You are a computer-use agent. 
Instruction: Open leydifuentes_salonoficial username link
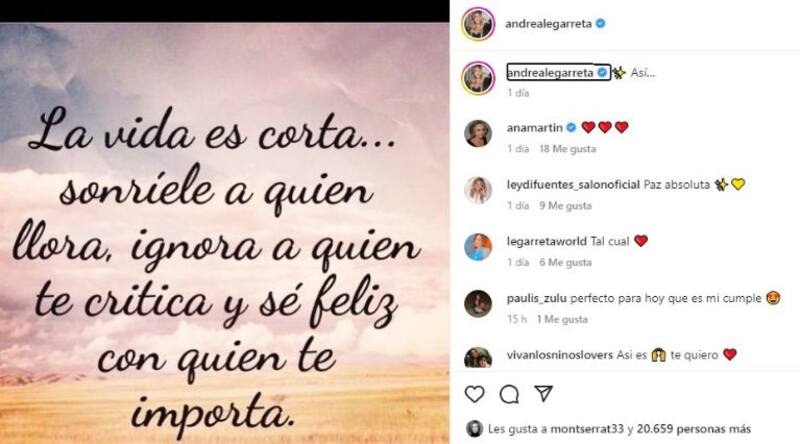(x=573, y=184)
